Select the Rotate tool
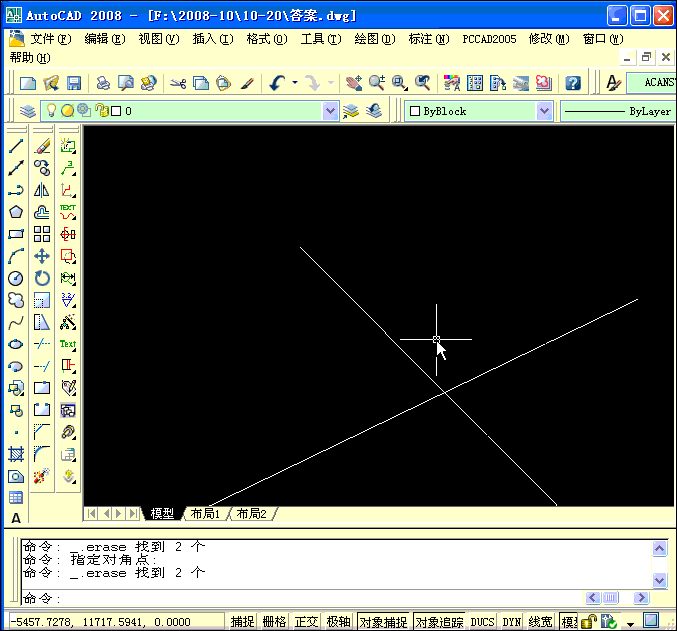The image size is (677, 631). [x=42, y=278]
